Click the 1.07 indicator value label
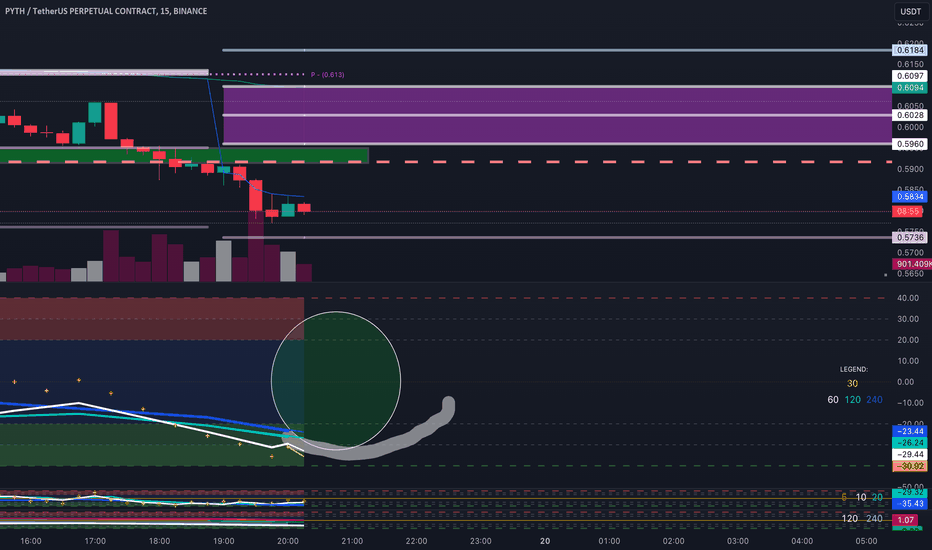932x550 pixels. click(x=905, y=520)
